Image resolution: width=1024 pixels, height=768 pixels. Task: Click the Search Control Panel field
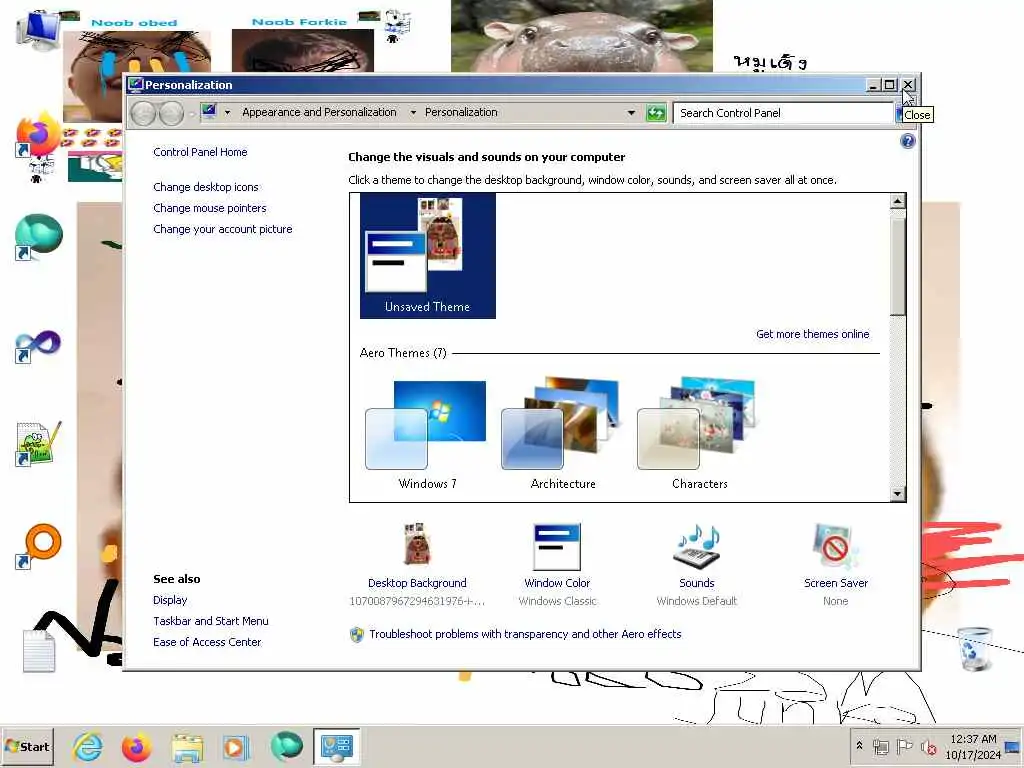pos(784,113)
